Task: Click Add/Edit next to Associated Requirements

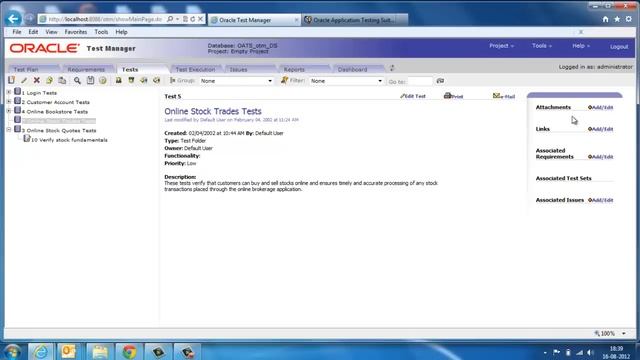Action: click(x=600, y=157)
